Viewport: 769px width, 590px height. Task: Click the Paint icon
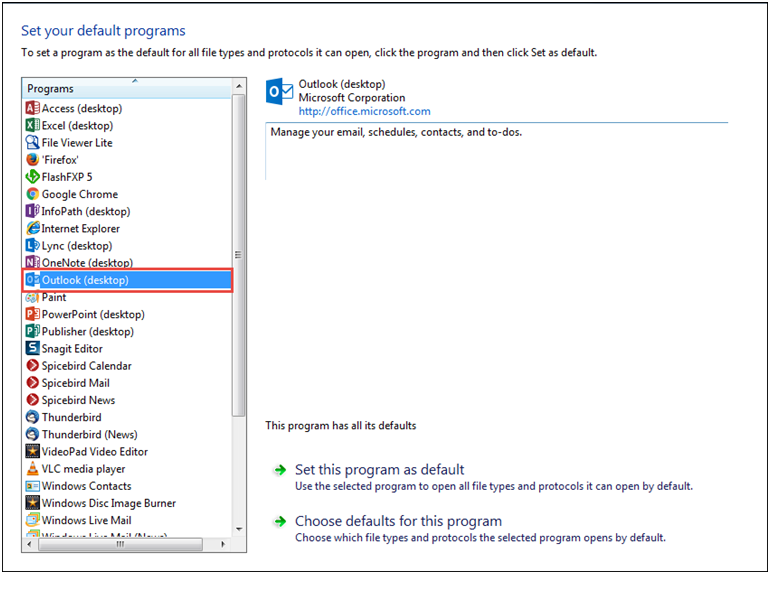point(32,297)
